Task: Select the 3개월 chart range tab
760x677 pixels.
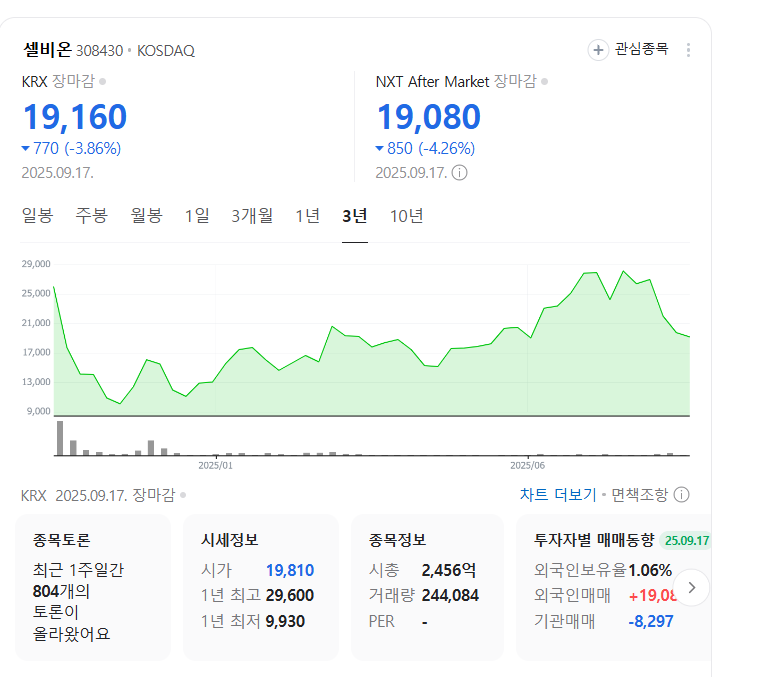Action: [252, 216]
